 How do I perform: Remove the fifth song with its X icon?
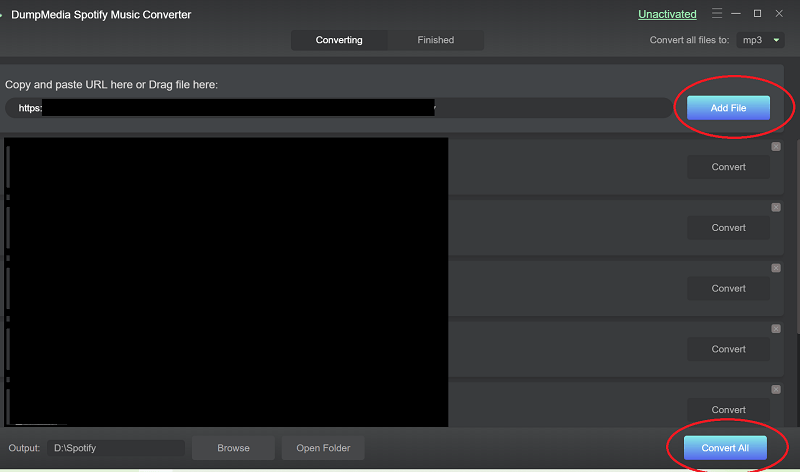(x=776, y=390)
